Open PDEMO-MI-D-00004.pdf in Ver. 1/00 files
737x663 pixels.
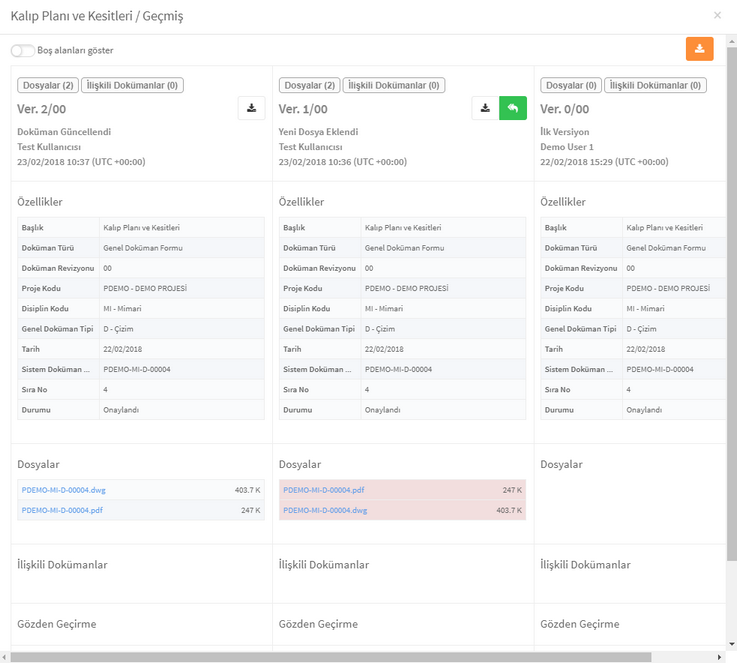(x=323, y=490)
